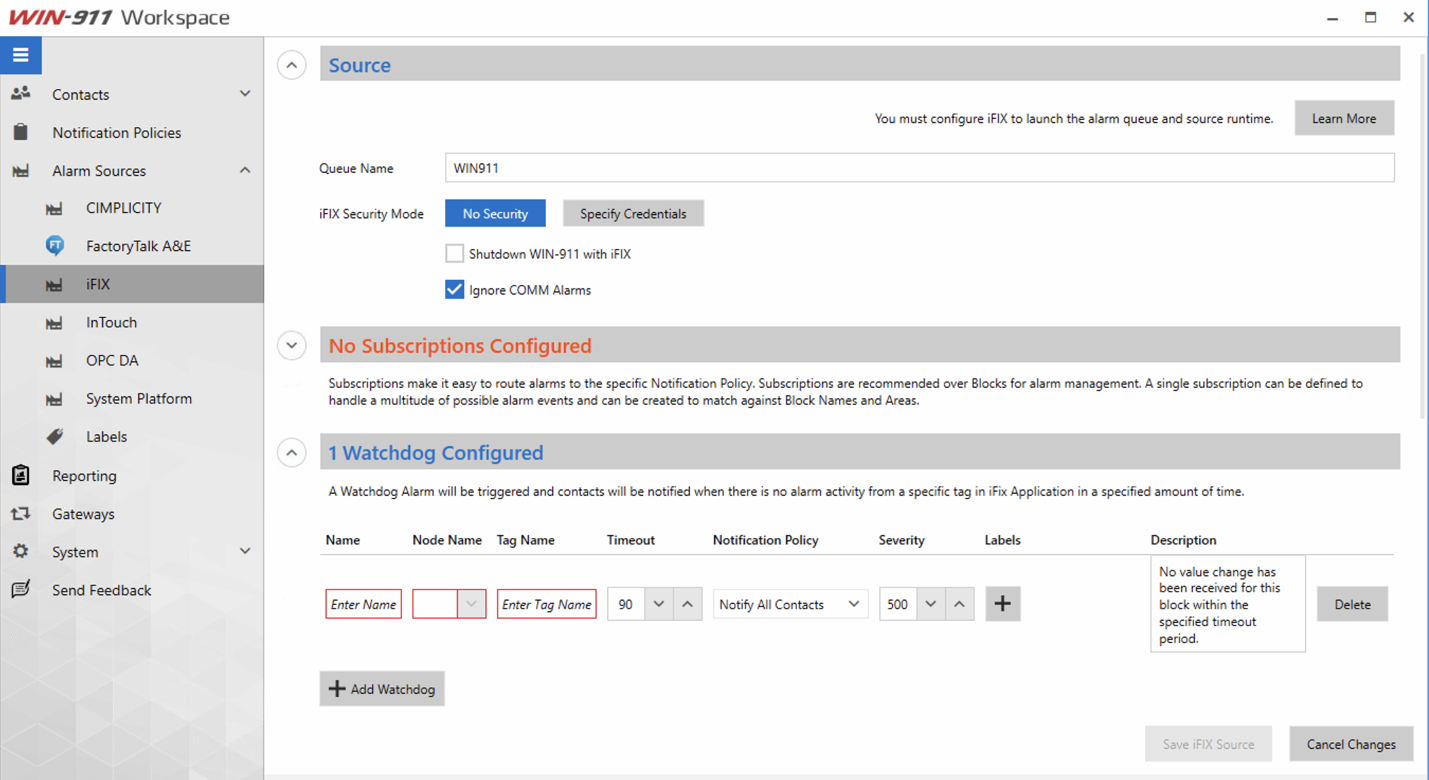Click the OPC DA factory icon
The height and width of the screenshot is (780, 1429).
pos(54,361)
